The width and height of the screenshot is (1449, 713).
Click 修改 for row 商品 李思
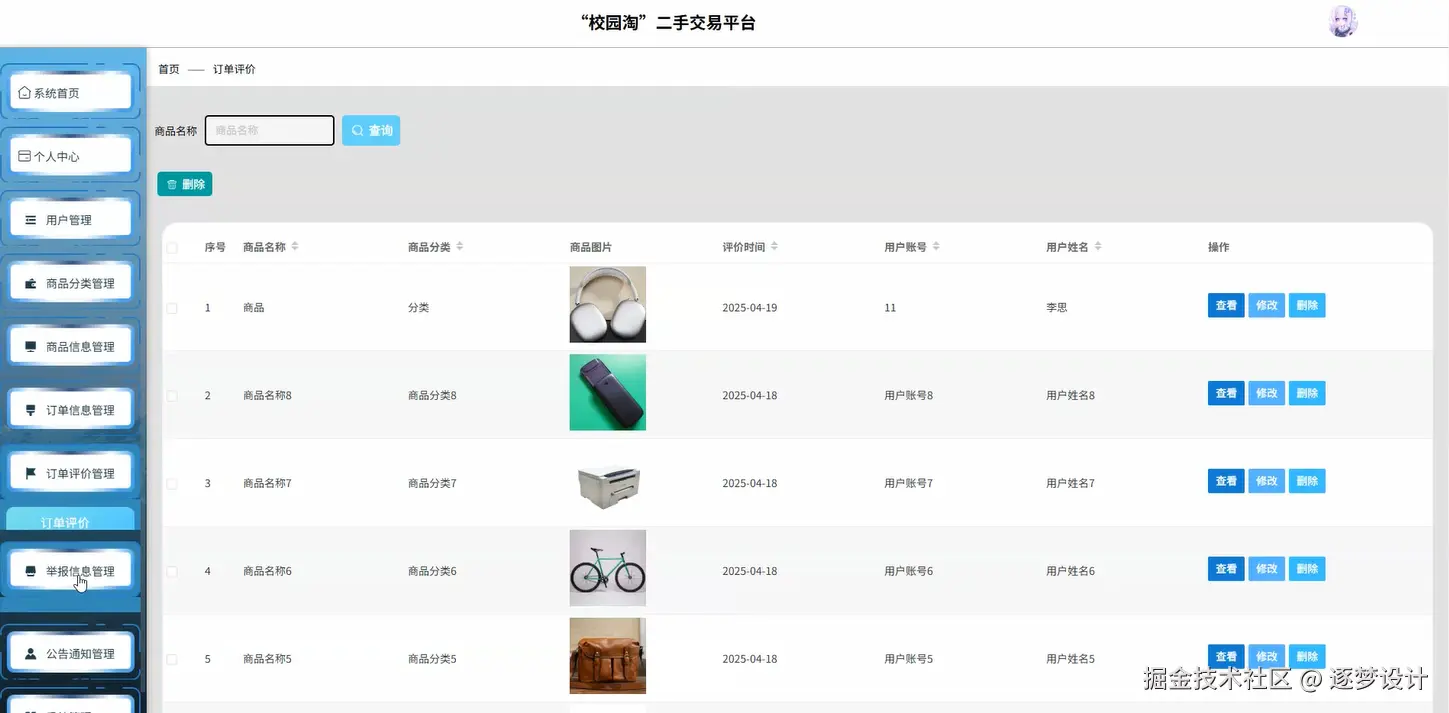[x=1267, y=306]
